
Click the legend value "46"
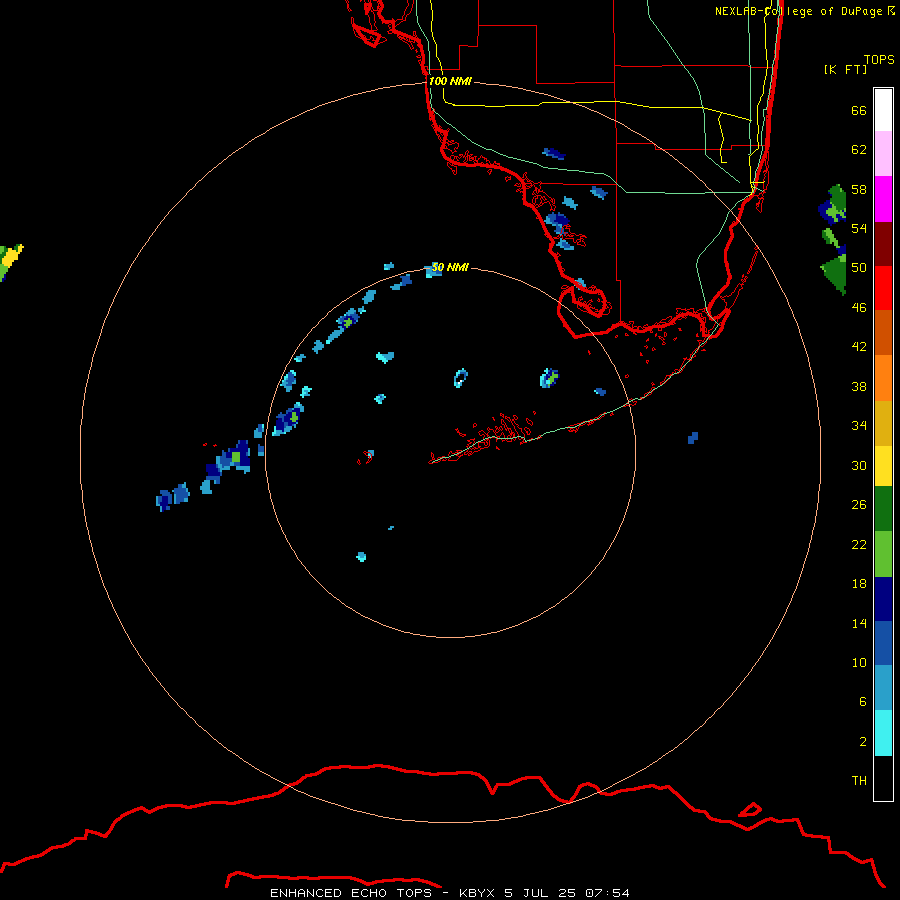point(859,308)
